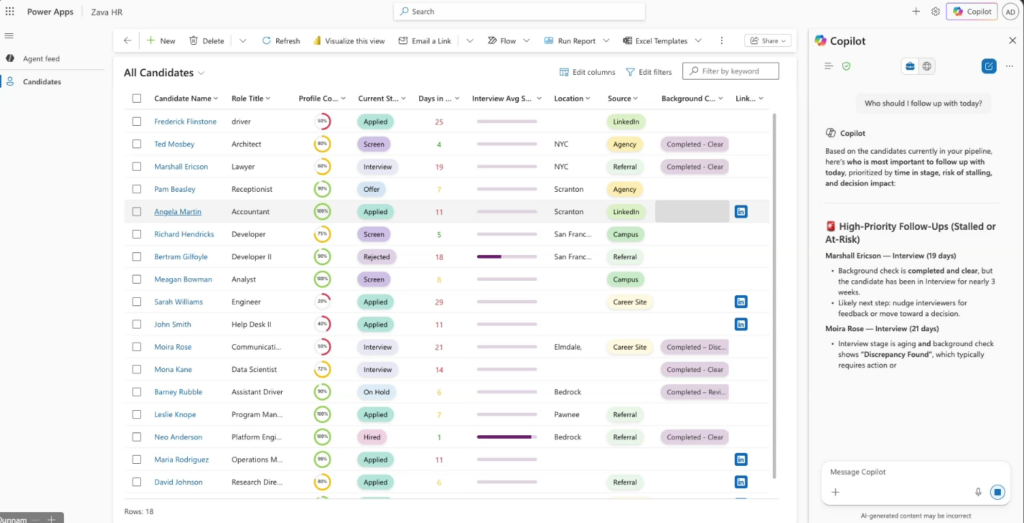Stop the Copilot response generation

[x=997, y=492]
